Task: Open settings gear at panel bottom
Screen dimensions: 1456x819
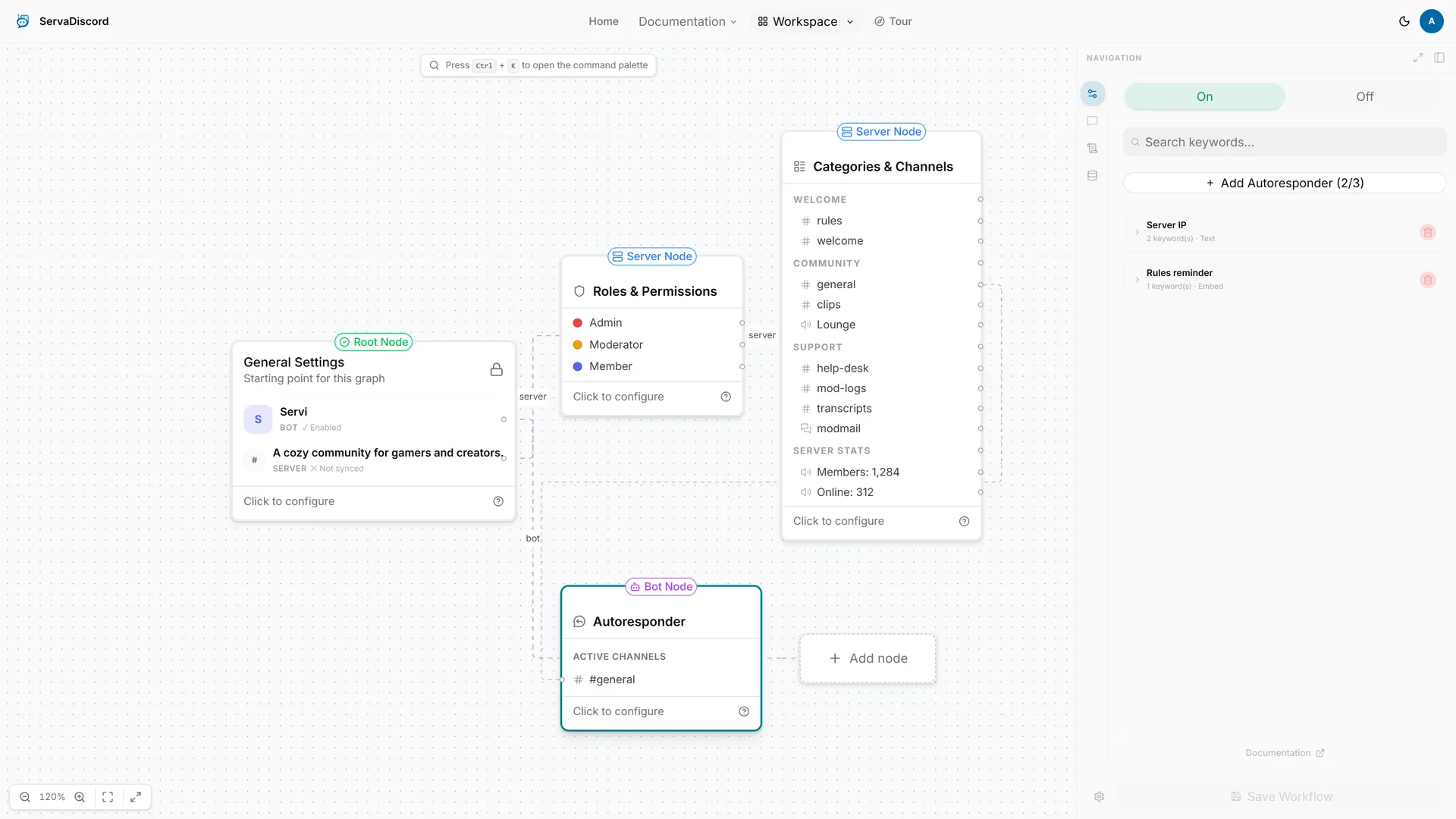Action: coord(1100,797)
